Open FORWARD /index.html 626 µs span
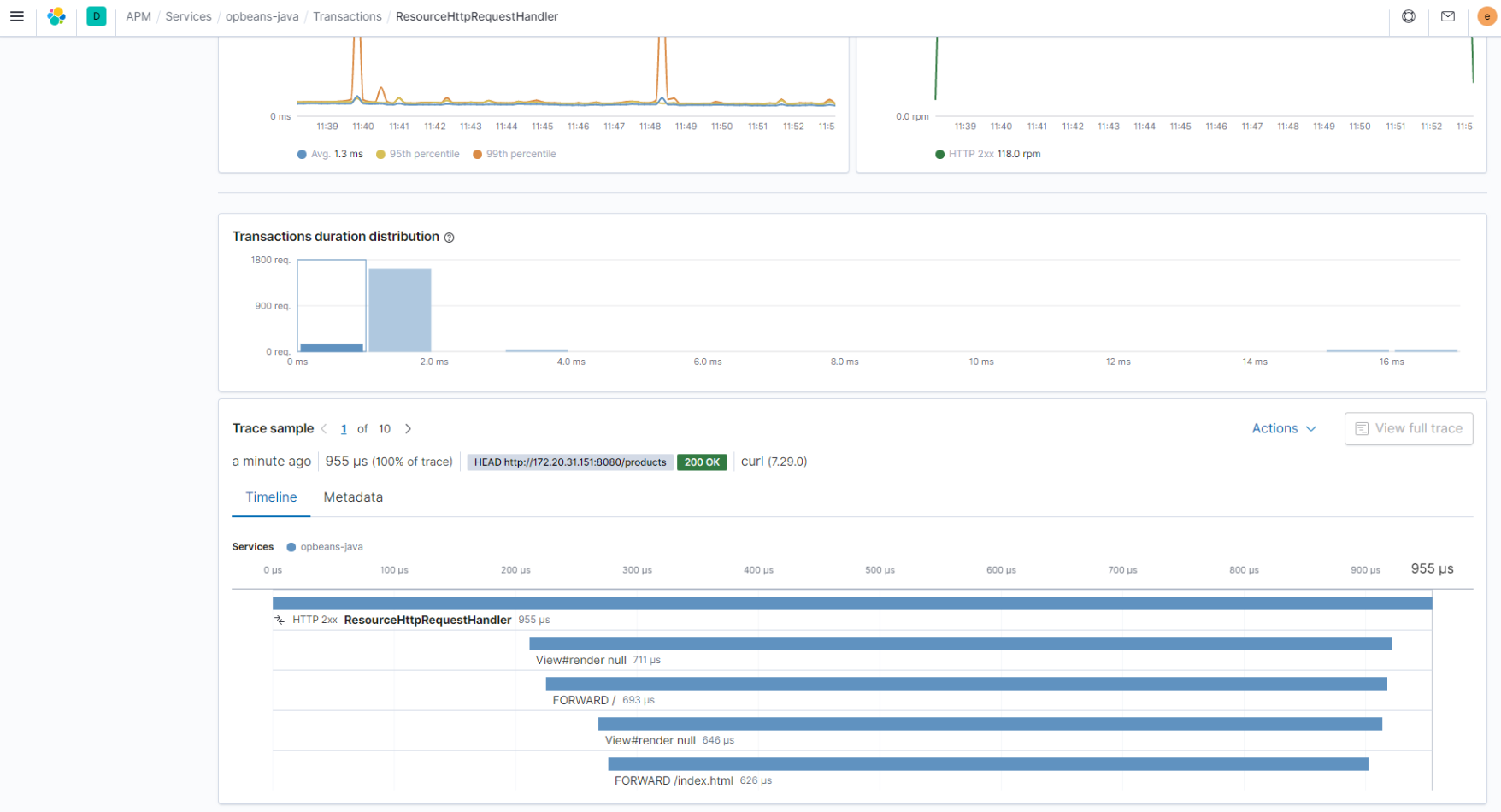 pos(988,764)
